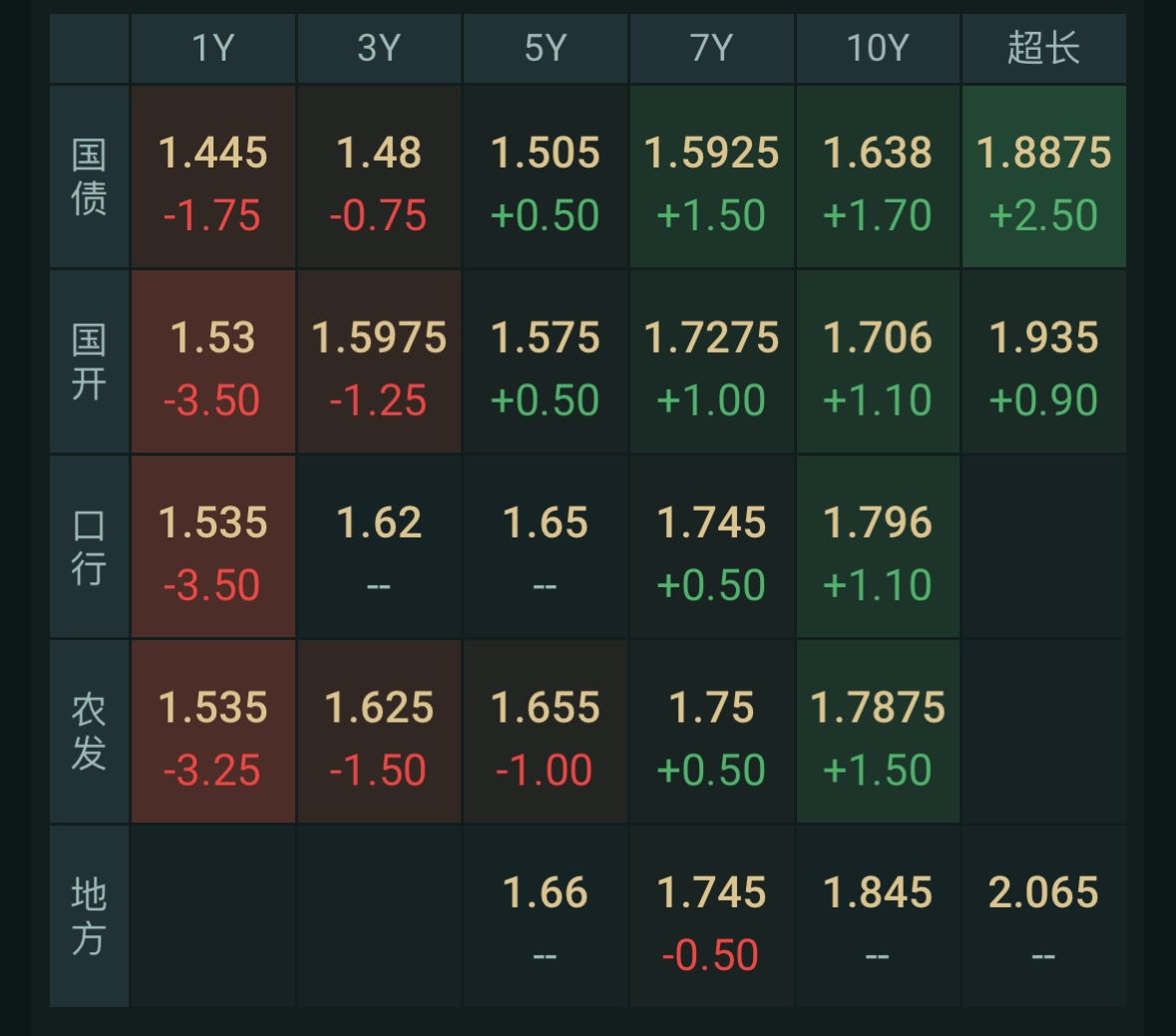
Task: Open the 农发 10Y cell showing 1.7875
Action: tap(878, 732)
